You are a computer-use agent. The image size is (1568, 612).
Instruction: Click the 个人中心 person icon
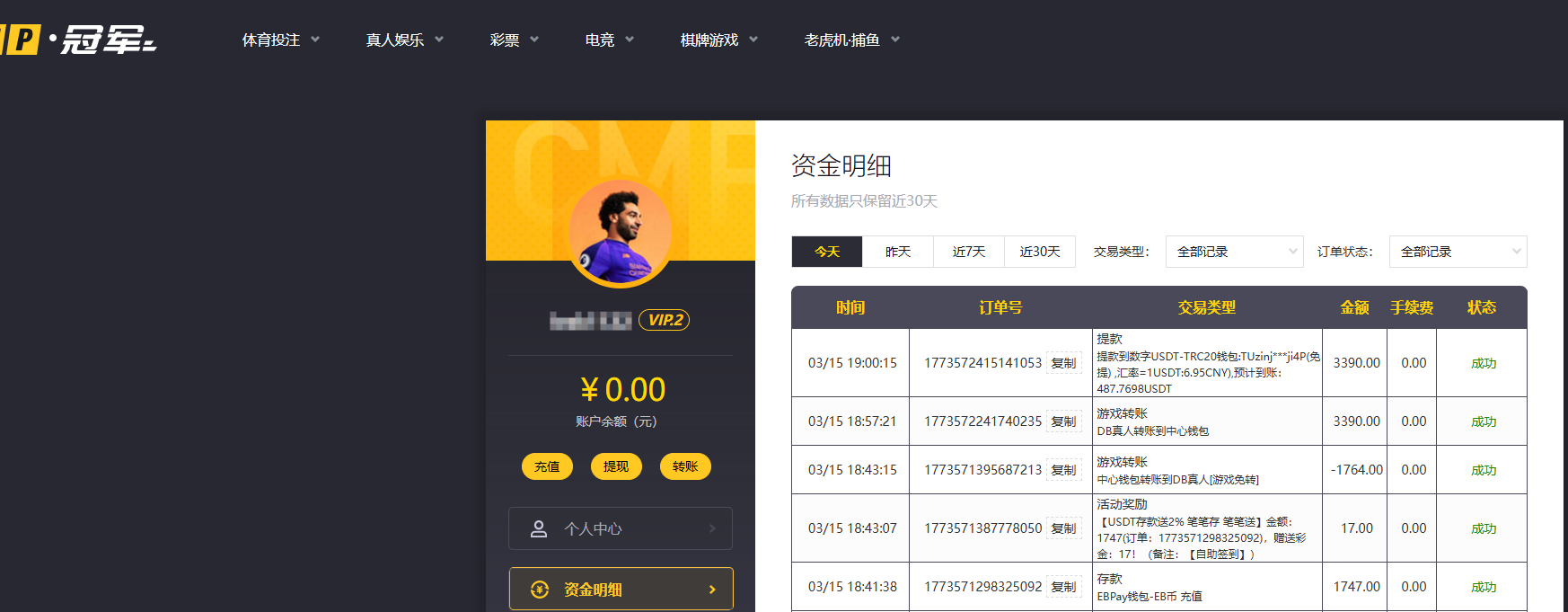[x=539, y=528]
